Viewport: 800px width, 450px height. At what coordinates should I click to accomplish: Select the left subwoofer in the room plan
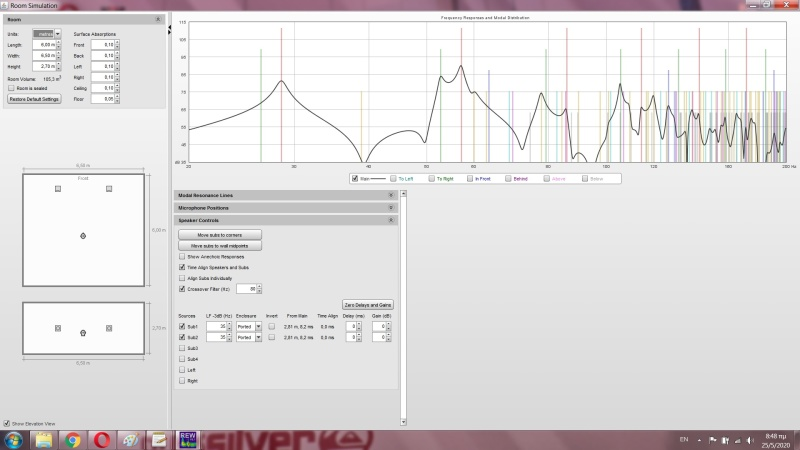58,188
